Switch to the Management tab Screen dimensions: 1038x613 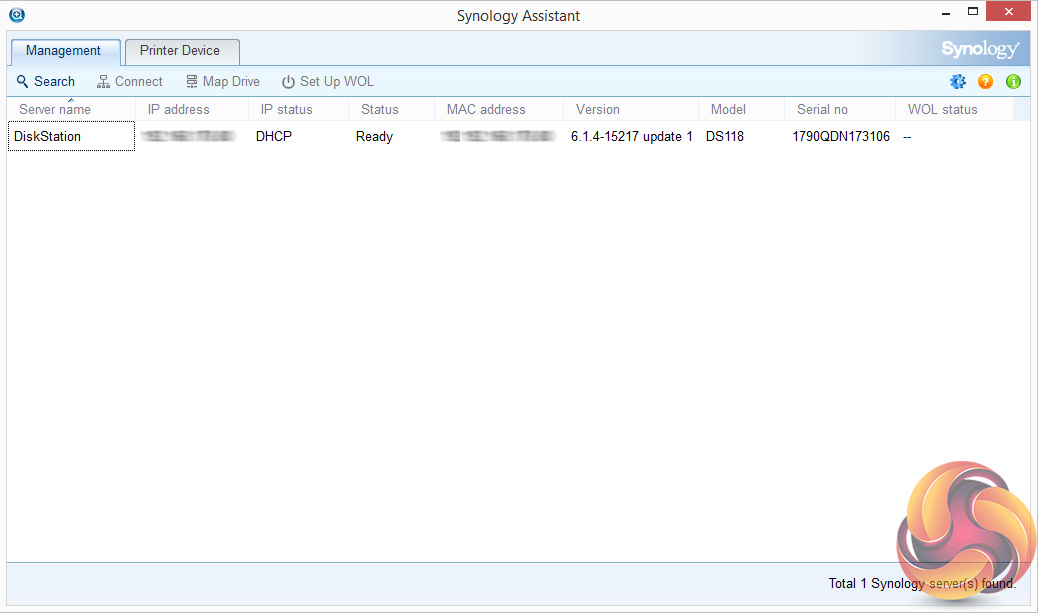64,52
